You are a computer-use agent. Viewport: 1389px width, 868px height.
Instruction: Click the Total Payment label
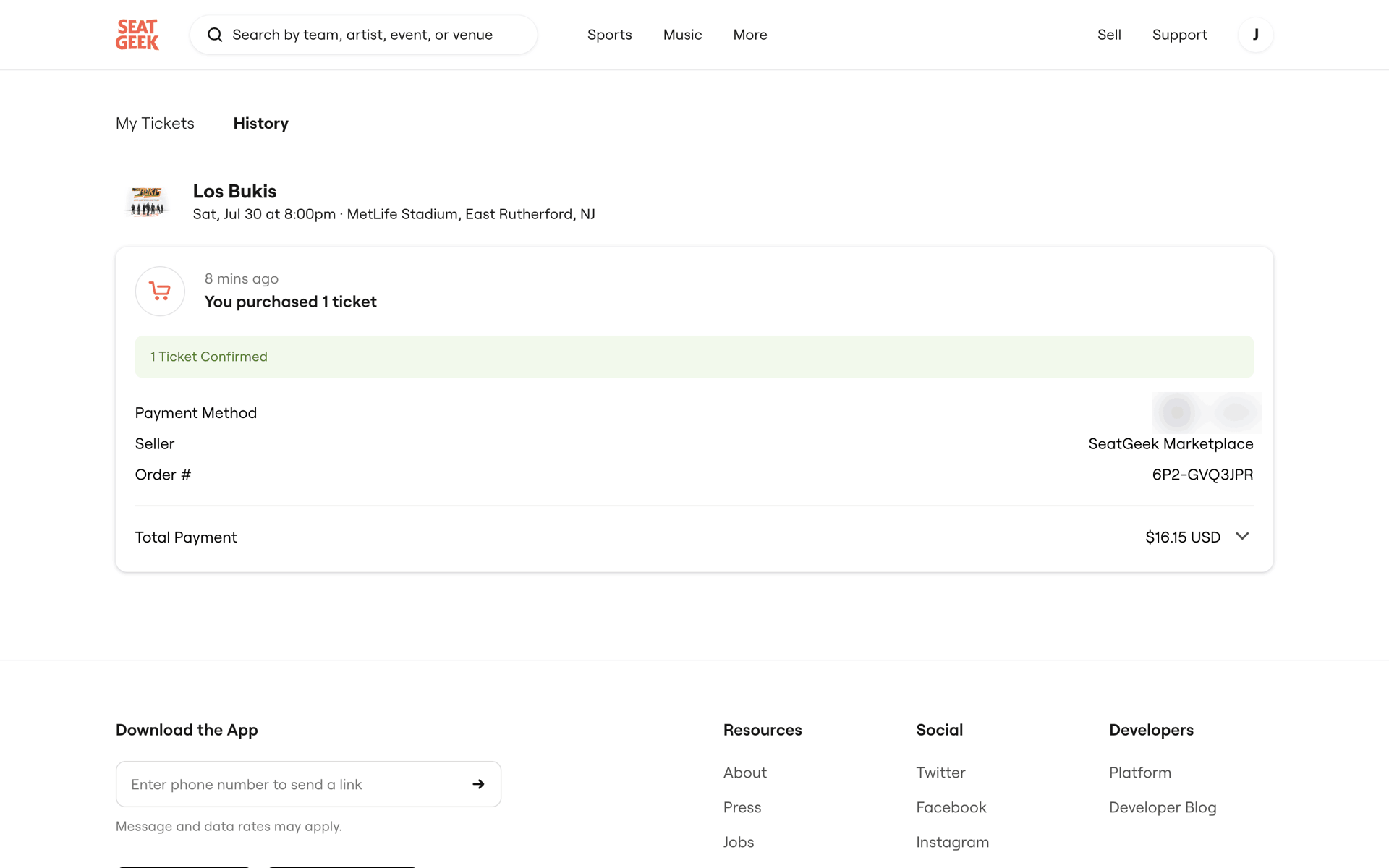point(186,537)
